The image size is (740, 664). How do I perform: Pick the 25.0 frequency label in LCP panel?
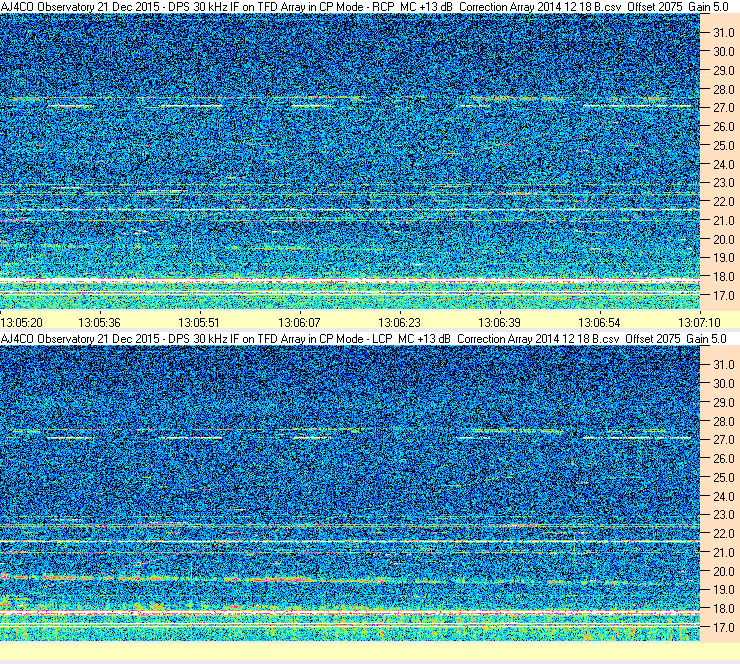pos(723,478)
